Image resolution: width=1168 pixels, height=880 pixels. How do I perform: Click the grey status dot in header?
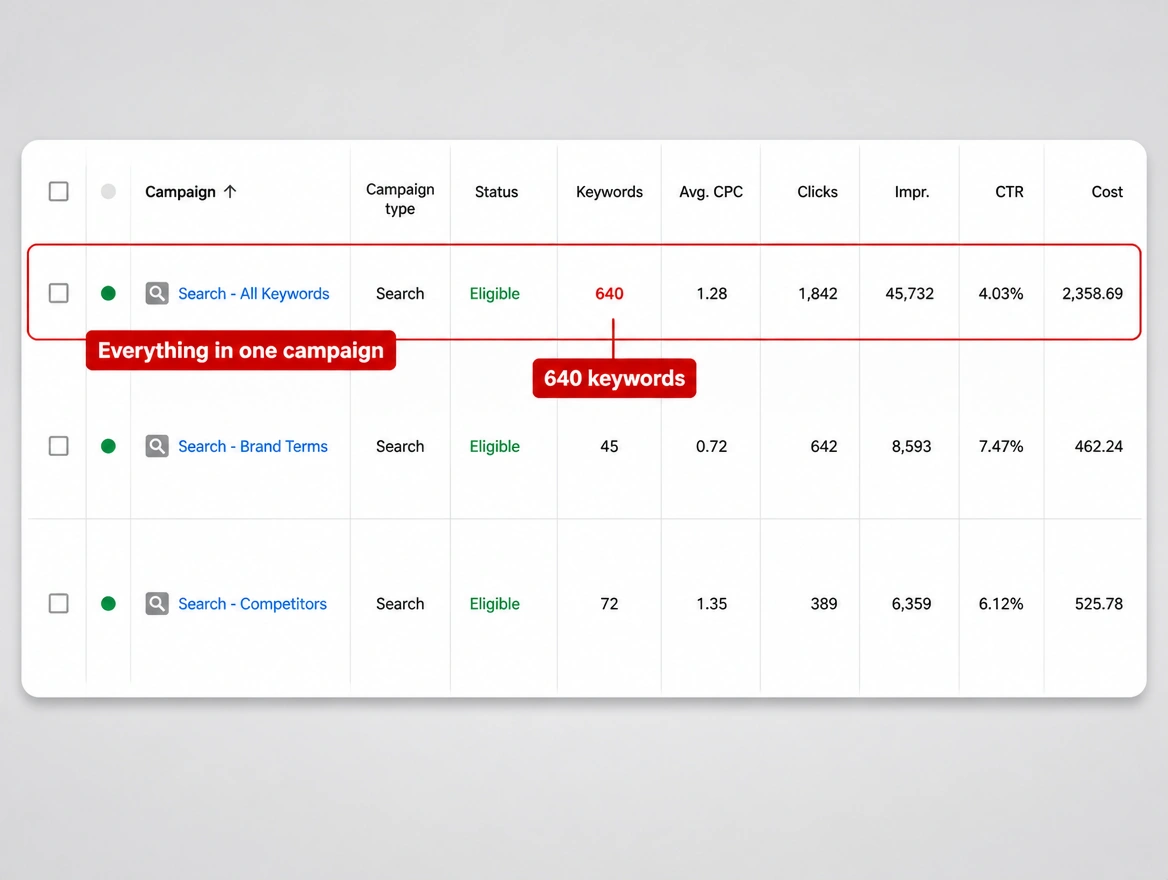click(108, 191)
